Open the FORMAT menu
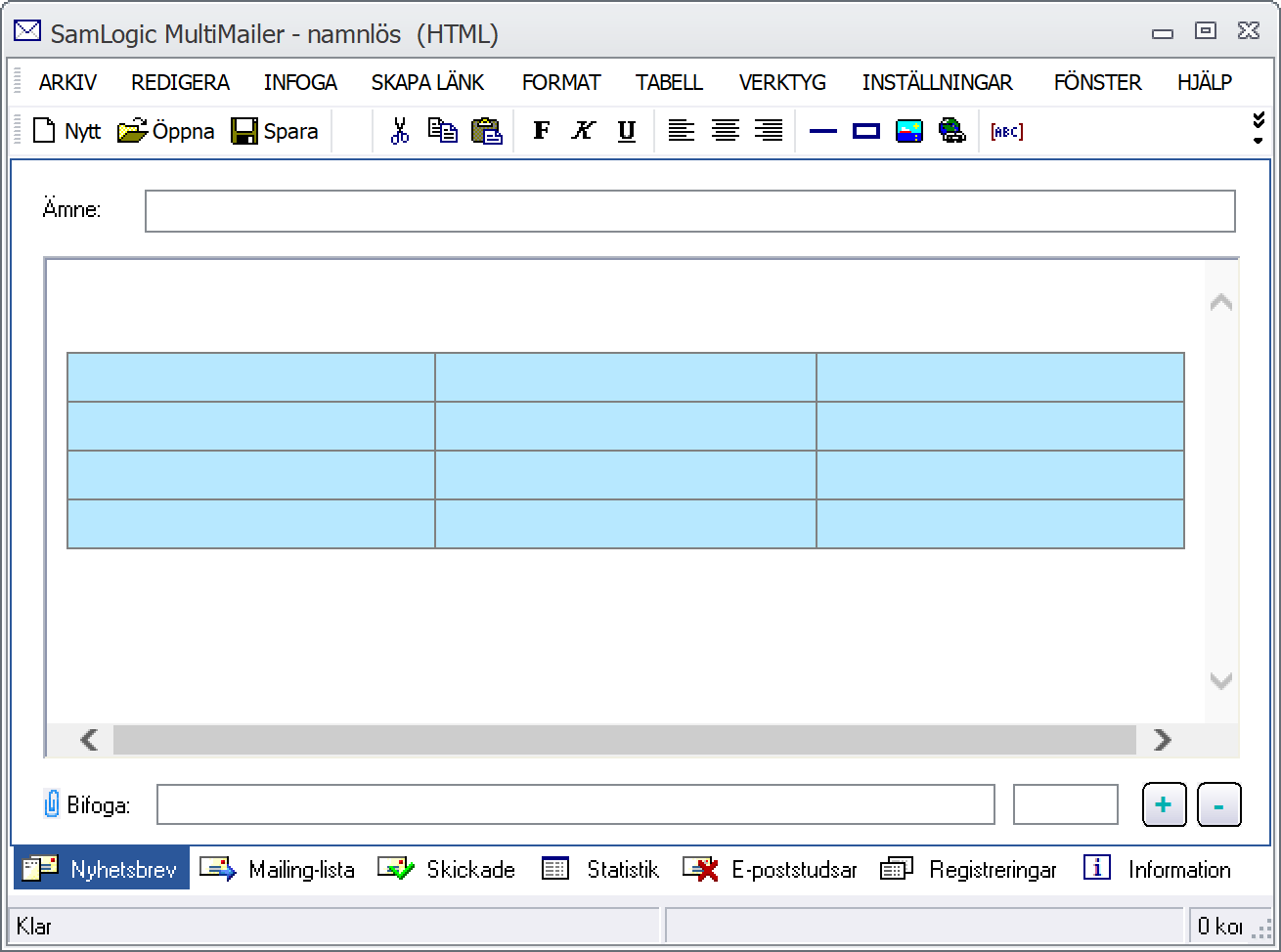This screenshot has height=952, width=1281. 561,83
